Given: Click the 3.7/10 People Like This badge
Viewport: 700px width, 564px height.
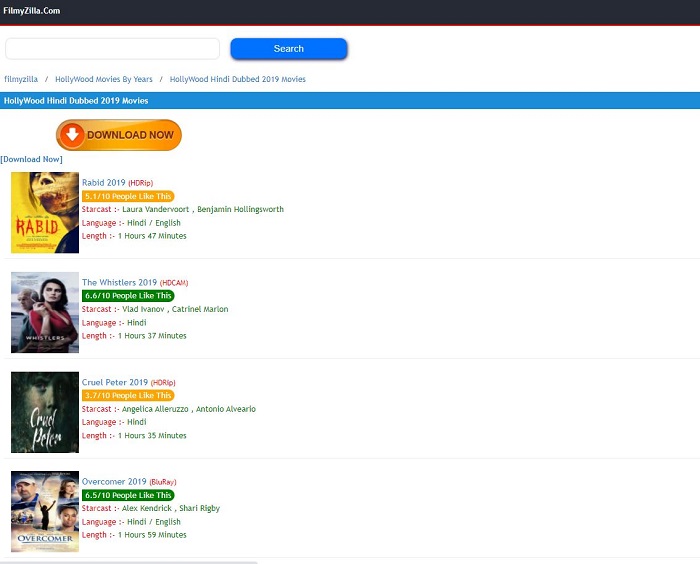Looking at the screenshot, I should [x=128, y=396].
